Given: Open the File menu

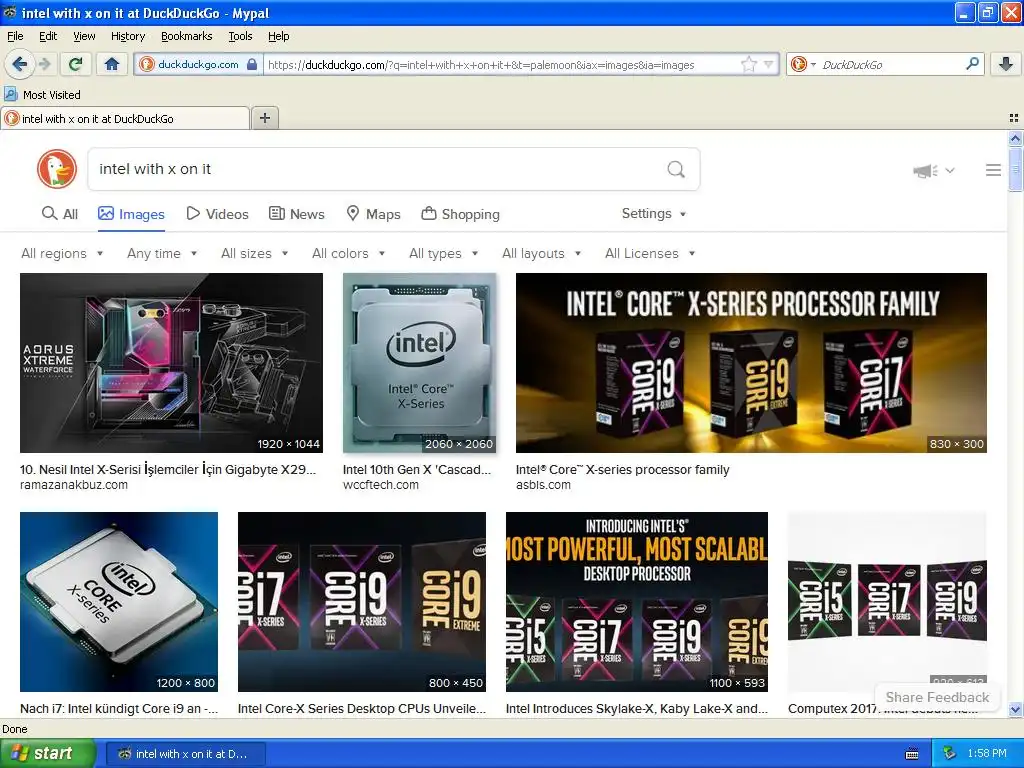Looking at the screenshot, I should (x=15, y=36).
